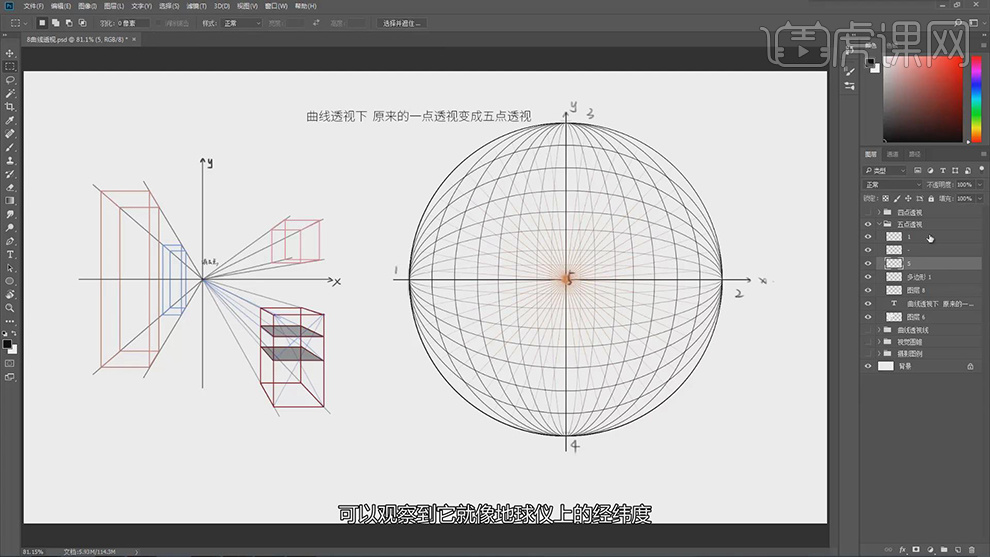
Task: Hide the 图层 8 layer
Action: (868, 290)
